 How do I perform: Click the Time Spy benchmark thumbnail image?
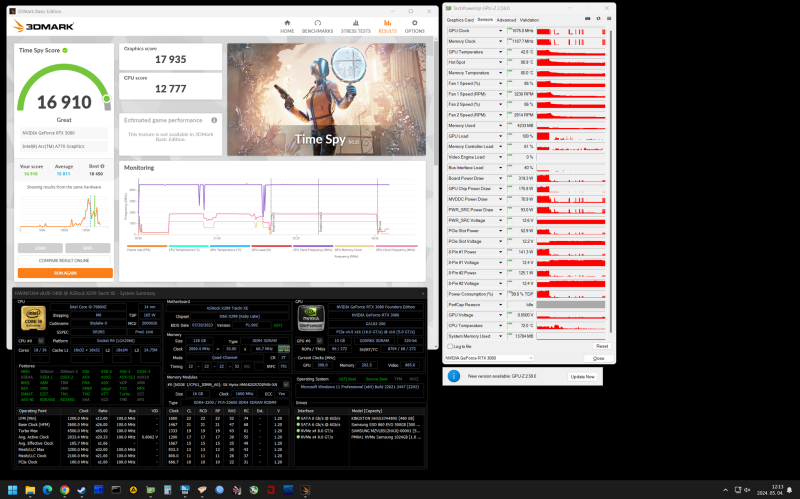click(x=327, y=99)
